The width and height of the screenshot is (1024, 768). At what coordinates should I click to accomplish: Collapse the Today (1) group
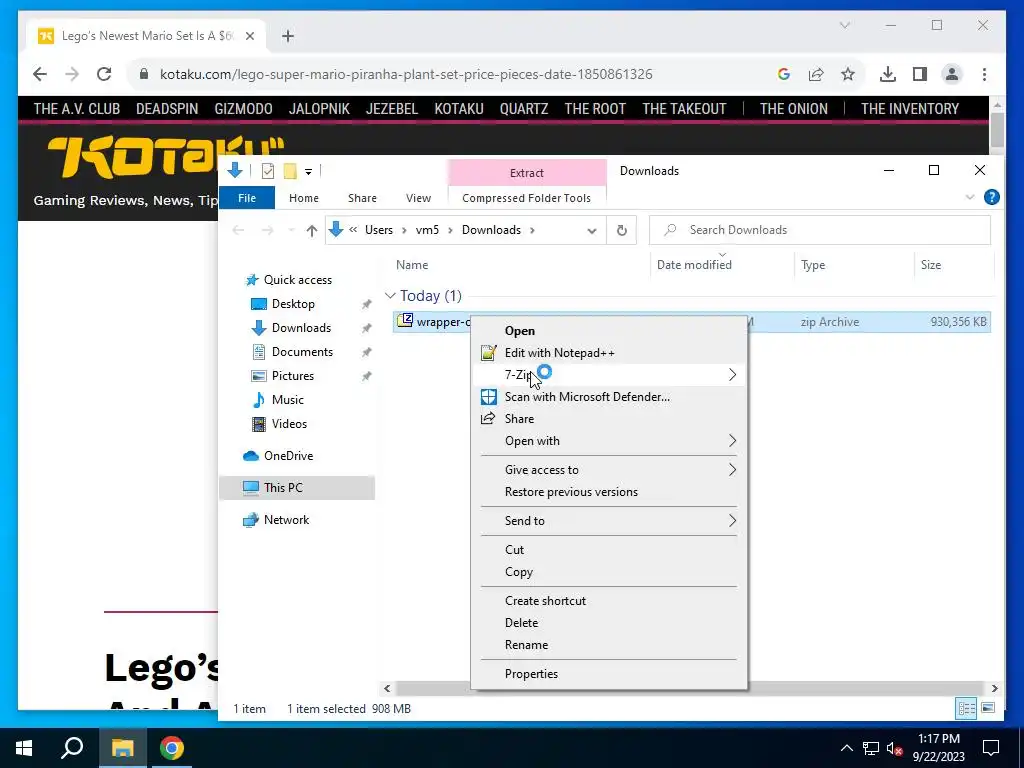pyautogui.click(x=390, y=296)
